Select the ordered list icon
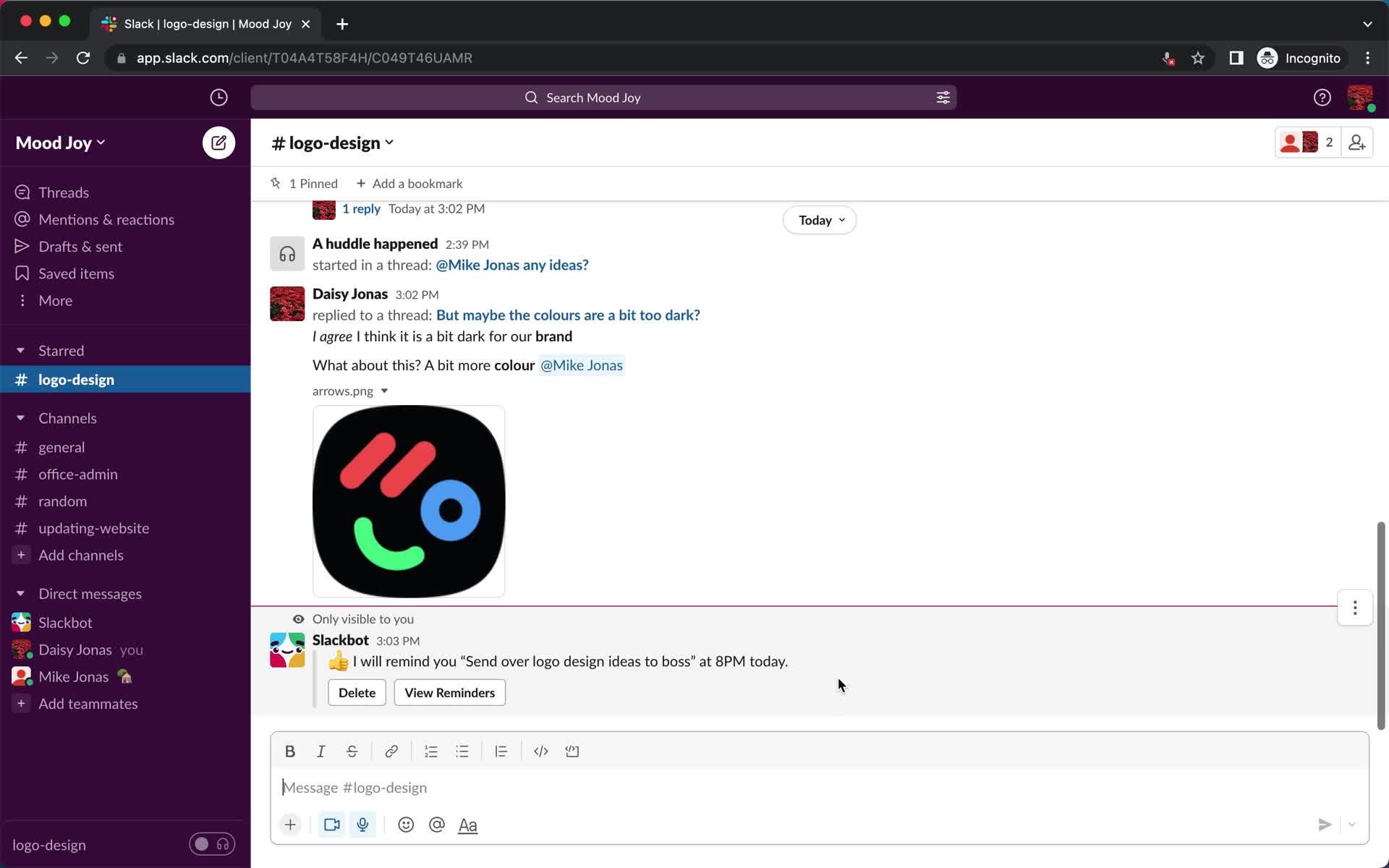This screenshot has width=1389, height=868. click(430, 751)
